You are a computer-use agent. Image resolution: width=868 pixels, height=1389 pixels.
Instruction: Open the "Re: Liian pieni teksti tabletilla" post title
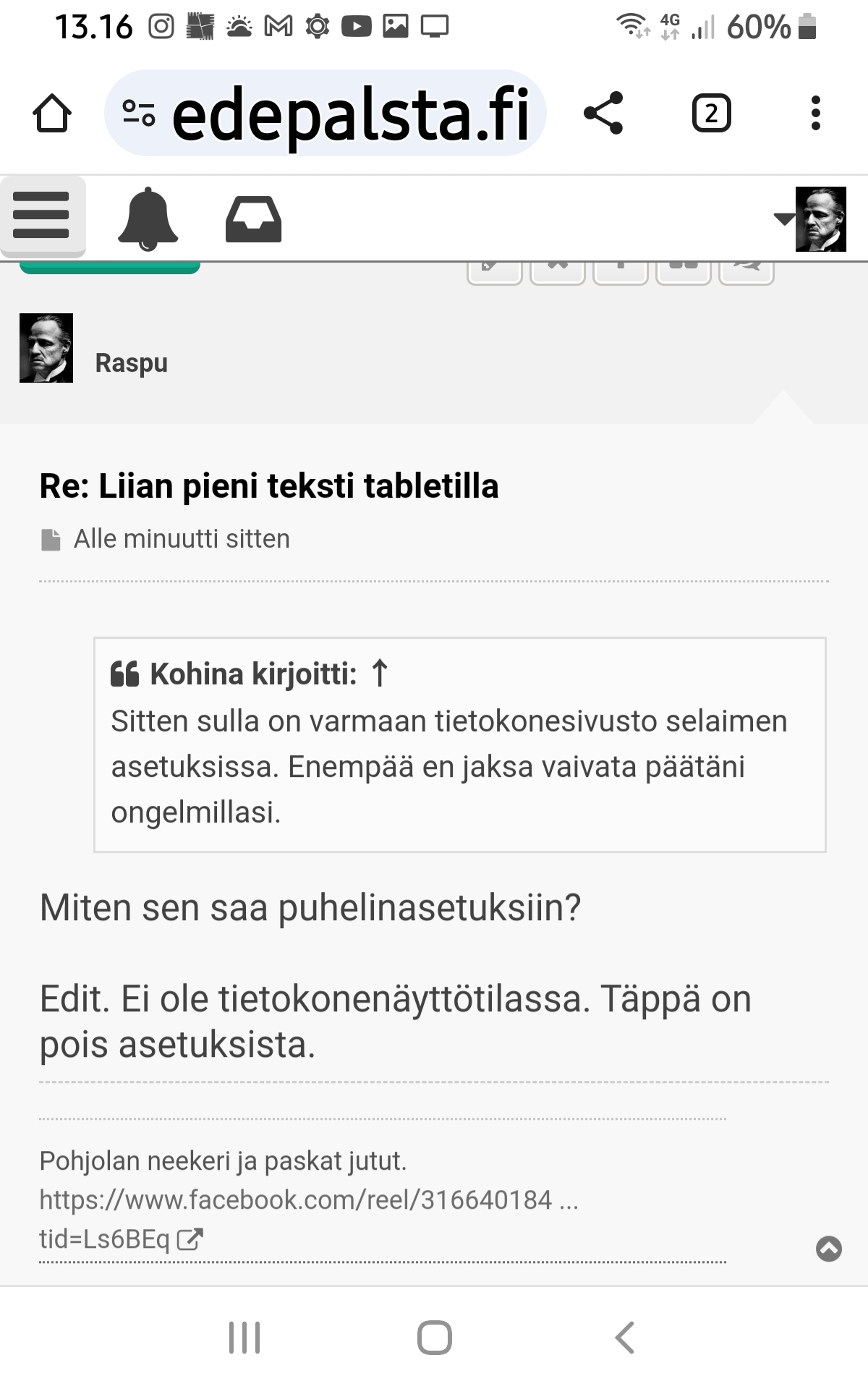click(269, 486)
